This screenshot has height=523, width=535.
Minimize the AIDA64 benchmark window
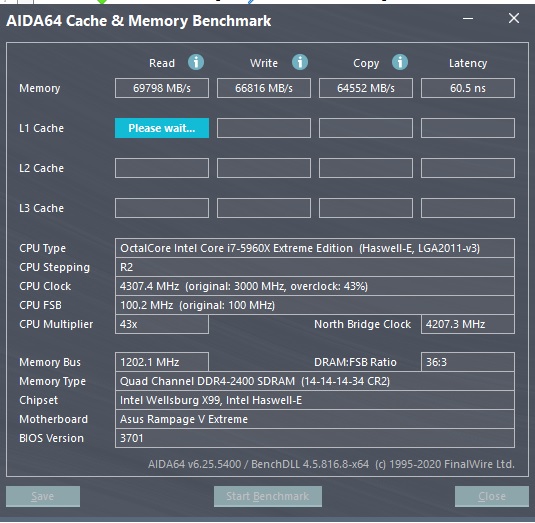point(468,18)
